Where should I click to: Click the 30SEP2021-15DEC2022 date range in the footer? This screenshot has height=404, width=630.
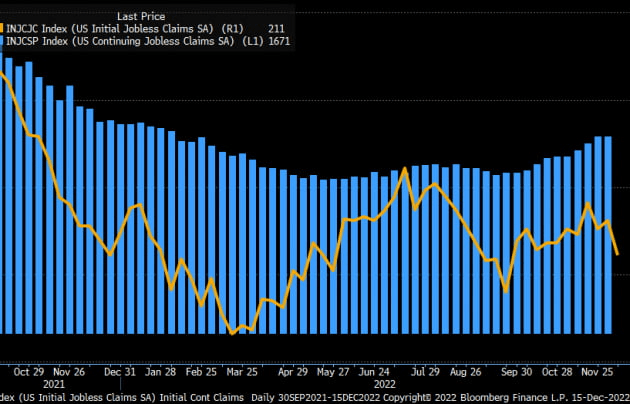click(307, 397)
